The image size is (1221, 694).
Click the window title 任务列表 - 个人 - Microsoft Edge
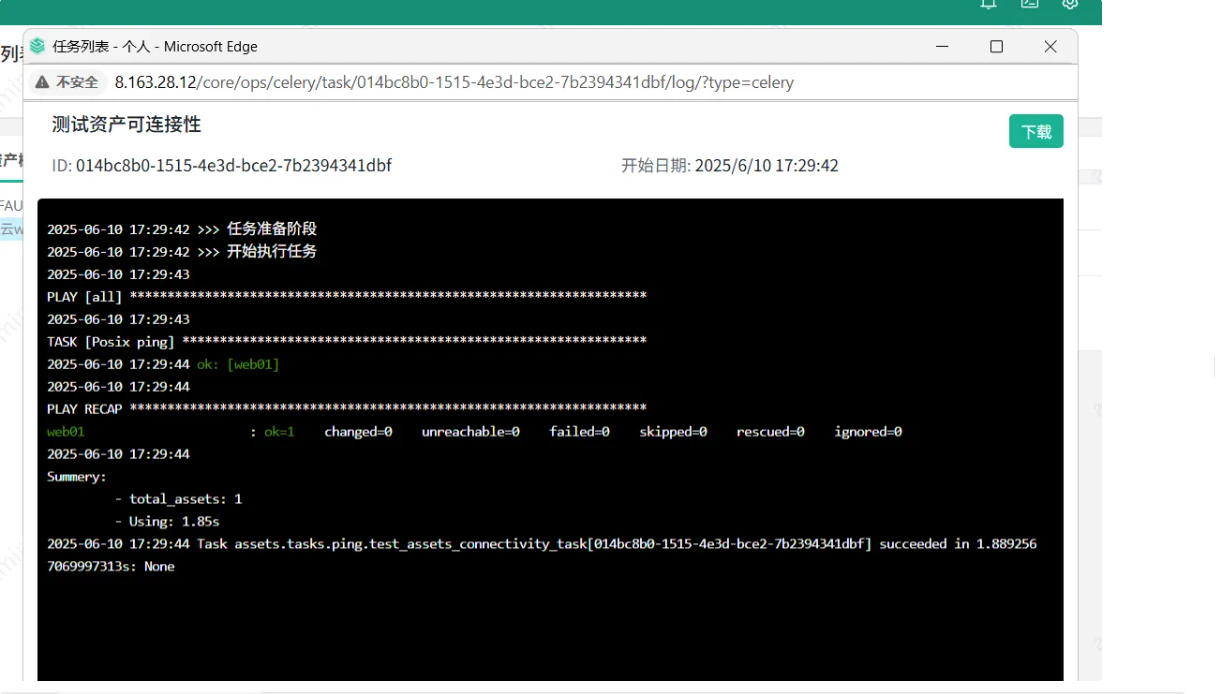point(155,46)
